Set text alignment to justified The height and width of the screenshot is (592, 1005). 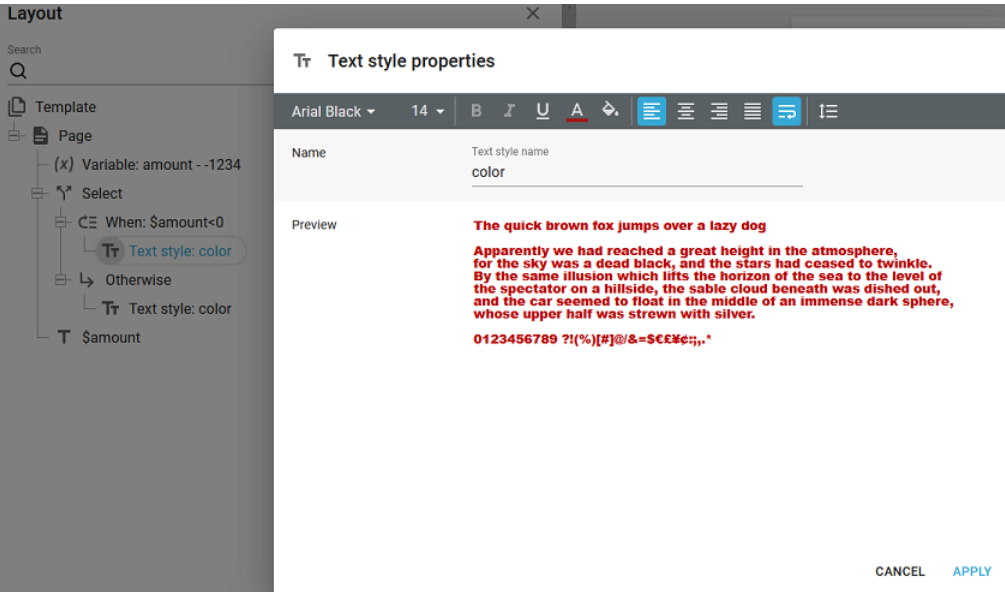click(x=752, y=111)
